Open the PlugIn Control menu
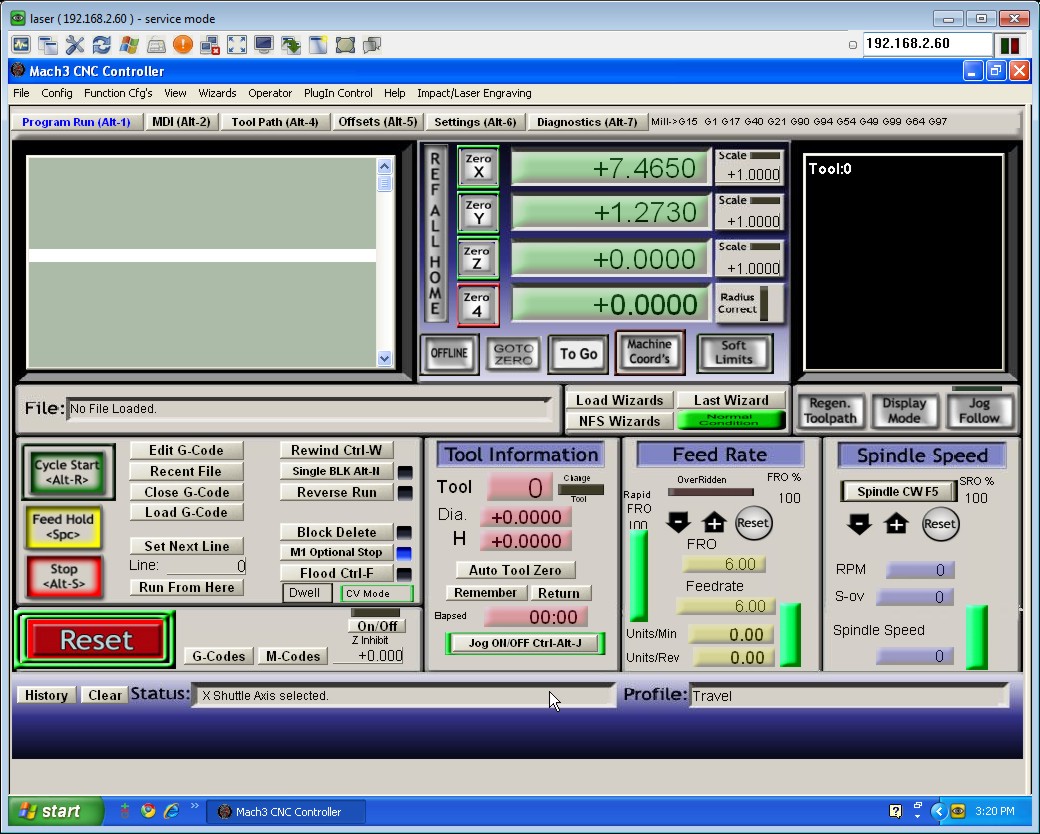This screenshot has height=834, width=1040. click(338, 93)
